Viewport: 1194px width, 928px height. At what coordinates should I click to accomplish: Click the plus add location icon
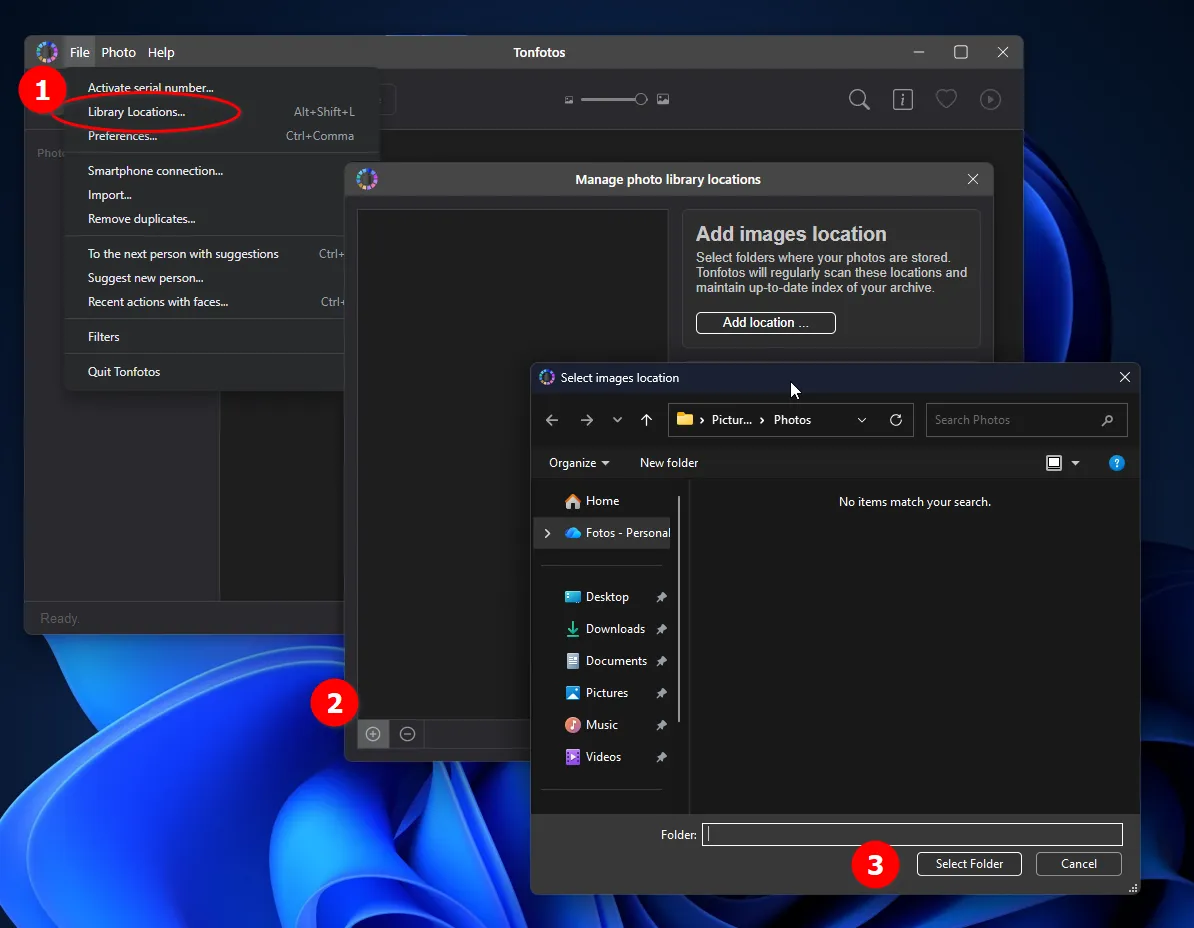tap(373, 734)
